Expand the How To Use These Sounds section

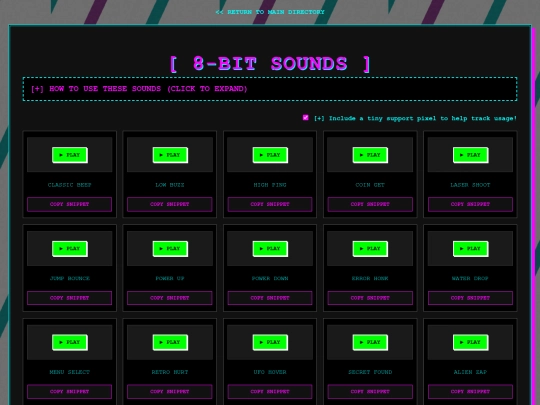coord(270,89)
